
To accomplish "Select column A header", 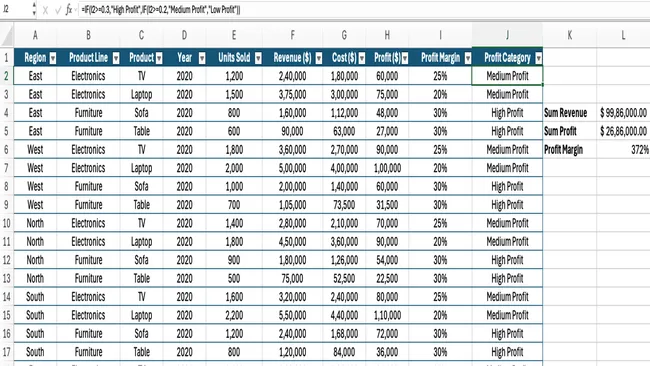I will 35,36.
